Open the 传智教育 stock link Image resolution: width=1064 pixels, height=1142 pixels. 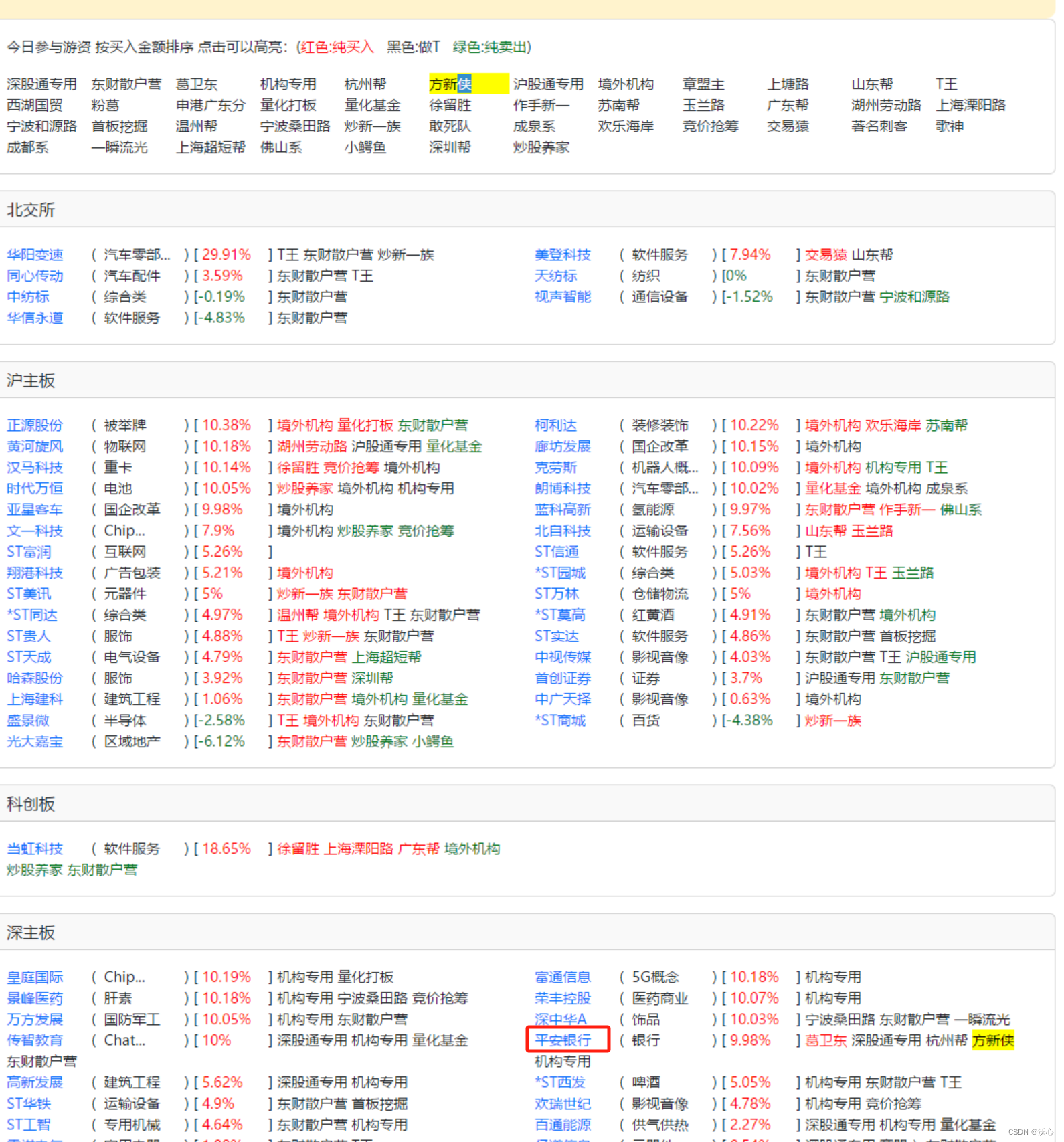35,1040
